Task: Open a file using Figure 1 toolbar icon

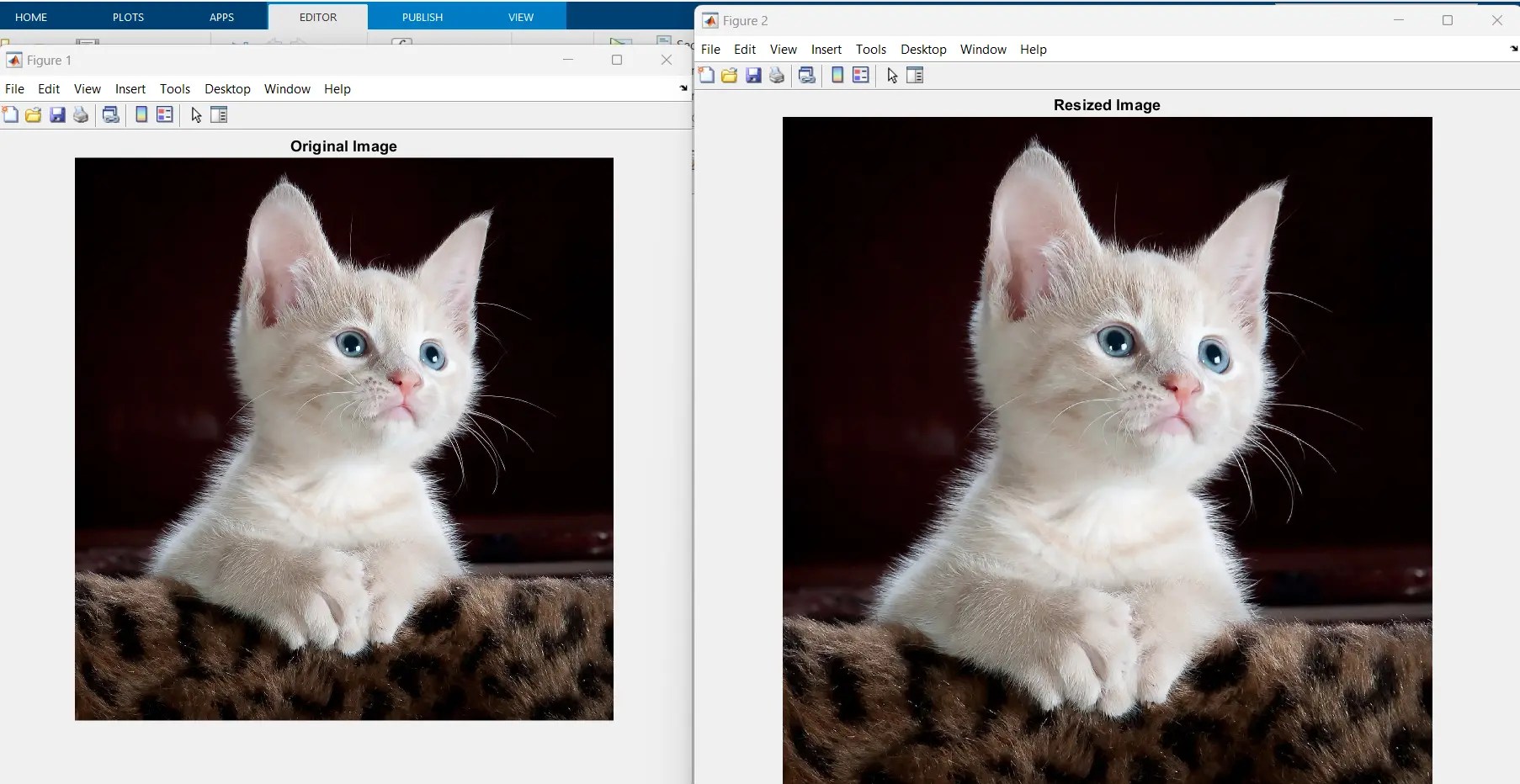Action: point(33,115)
